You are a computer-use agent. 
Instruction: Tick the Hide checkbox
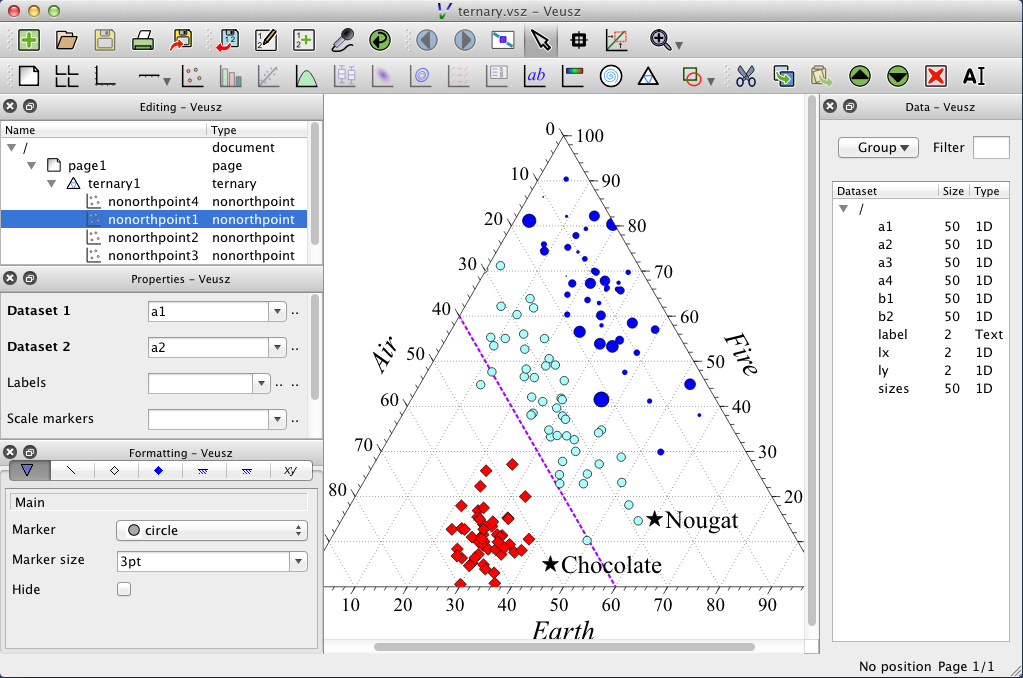click(124, 589)
